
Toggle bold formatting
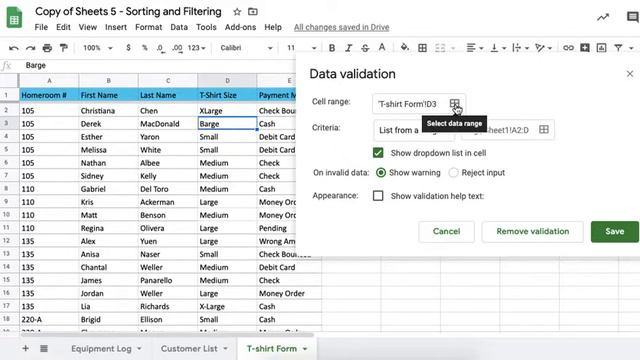(x=332, y=48)
